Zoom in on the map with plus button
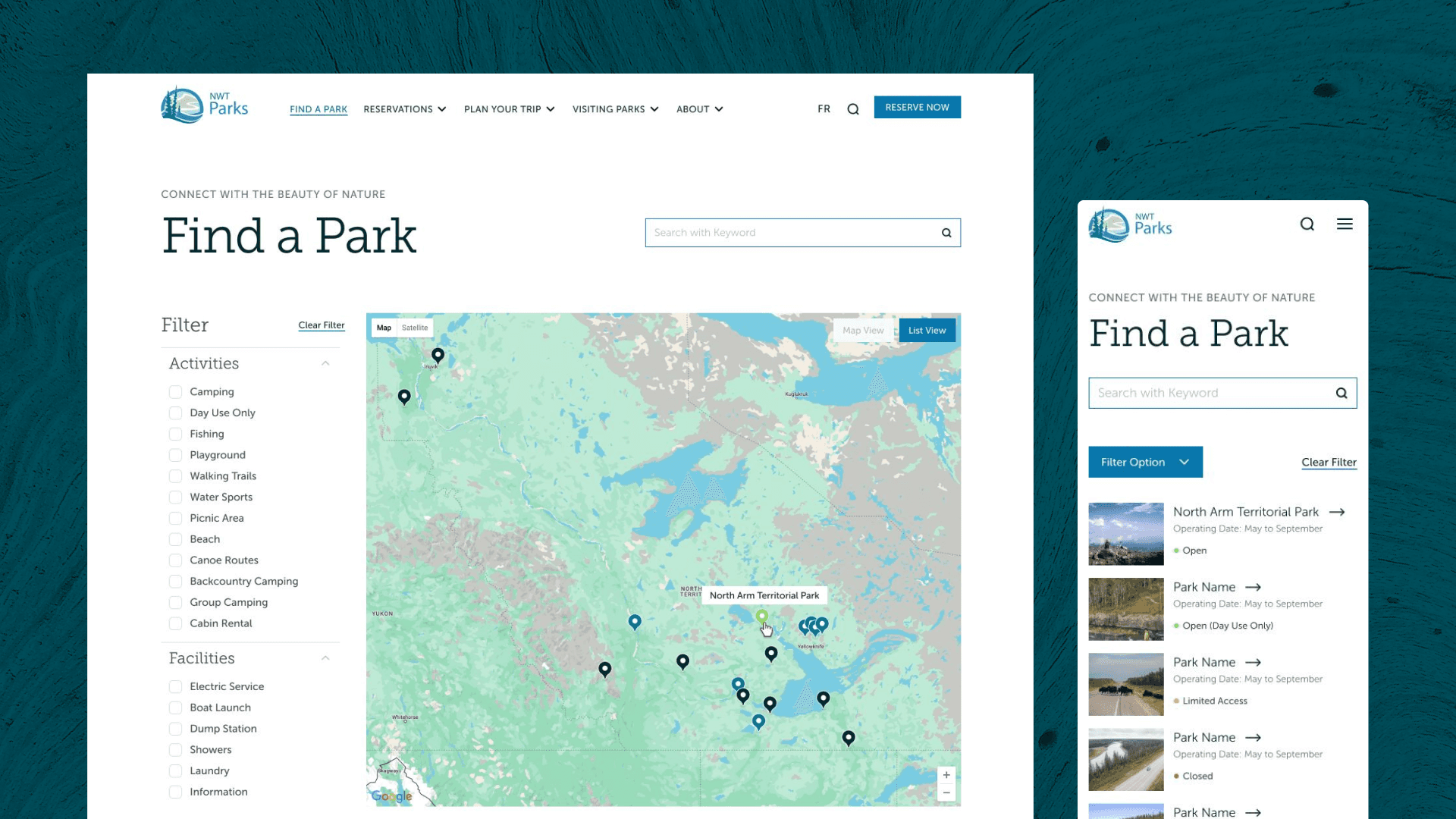 [x=946, y=775]
